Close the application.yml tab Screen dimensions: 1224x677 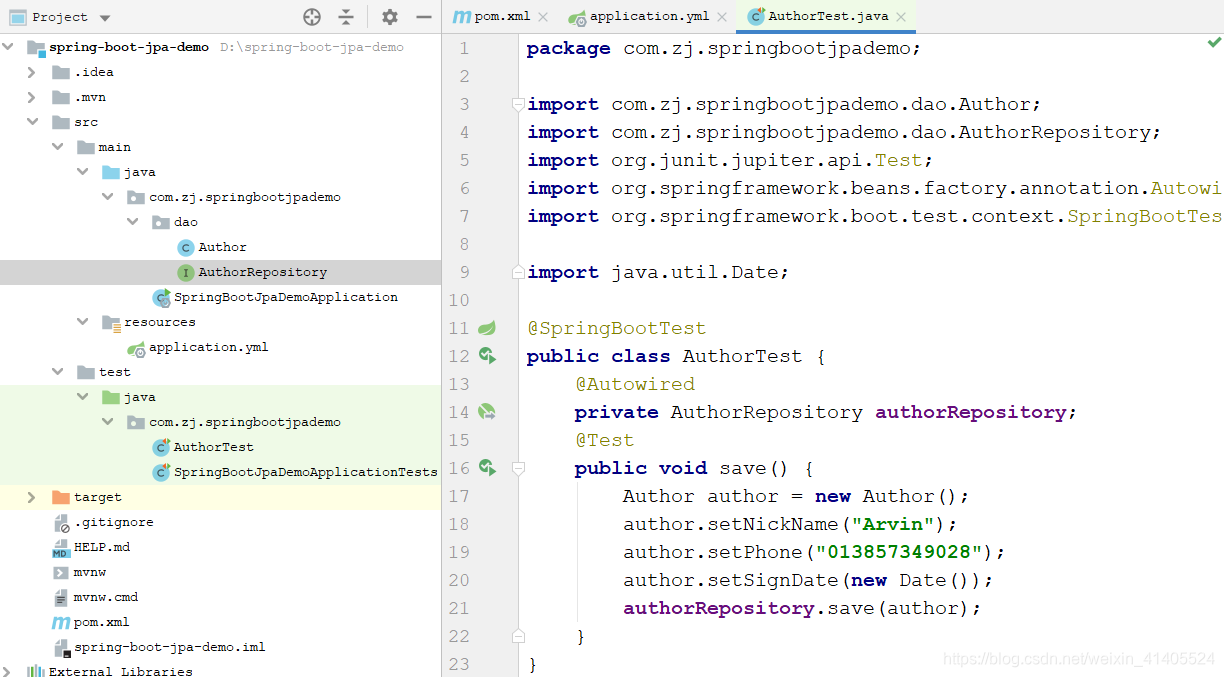[723, 17]
